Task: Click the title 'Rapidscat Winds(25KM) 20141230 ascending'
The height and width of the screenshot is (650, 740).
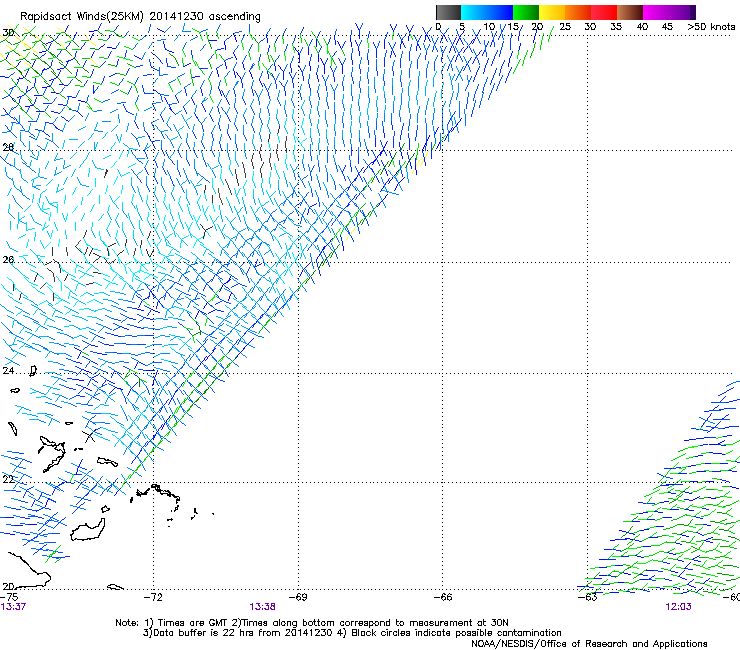Action: [x=140, y=16]
